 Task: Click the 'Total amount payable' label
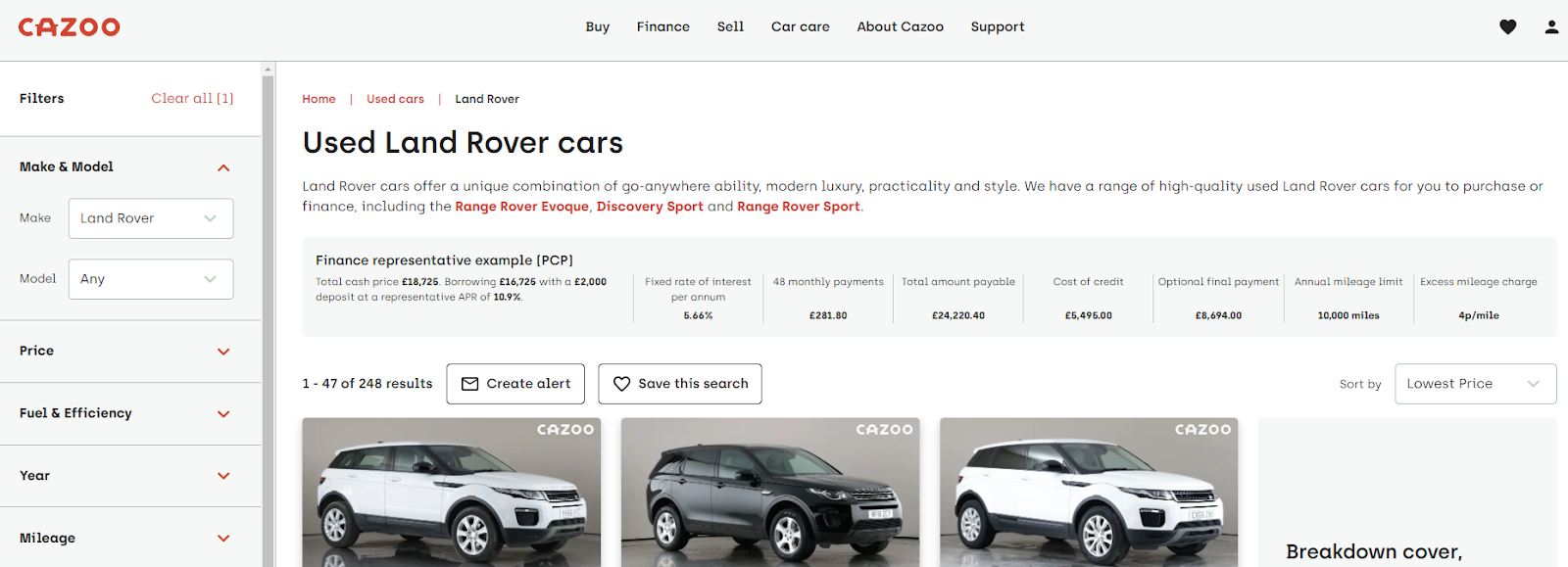[x=958, y=282]
